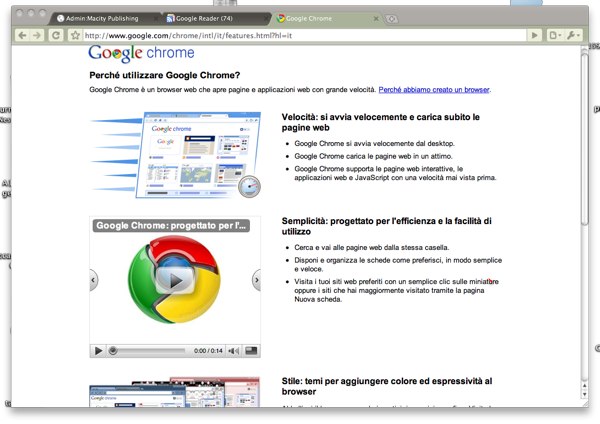Play the video via the center play overlay
The height and width of the screenshot is (424, 600).
[x=175, y=280]
